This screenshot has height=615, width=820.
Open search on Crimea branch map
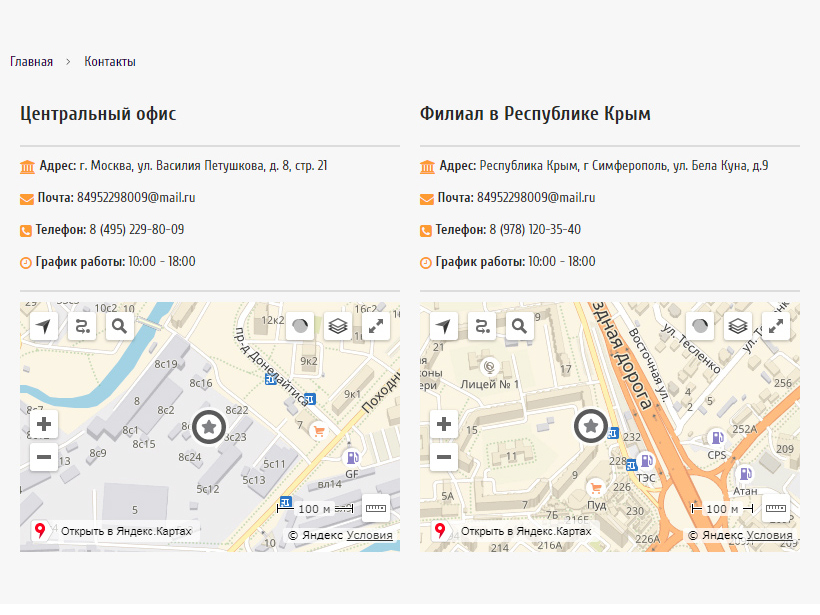(519, 326)
